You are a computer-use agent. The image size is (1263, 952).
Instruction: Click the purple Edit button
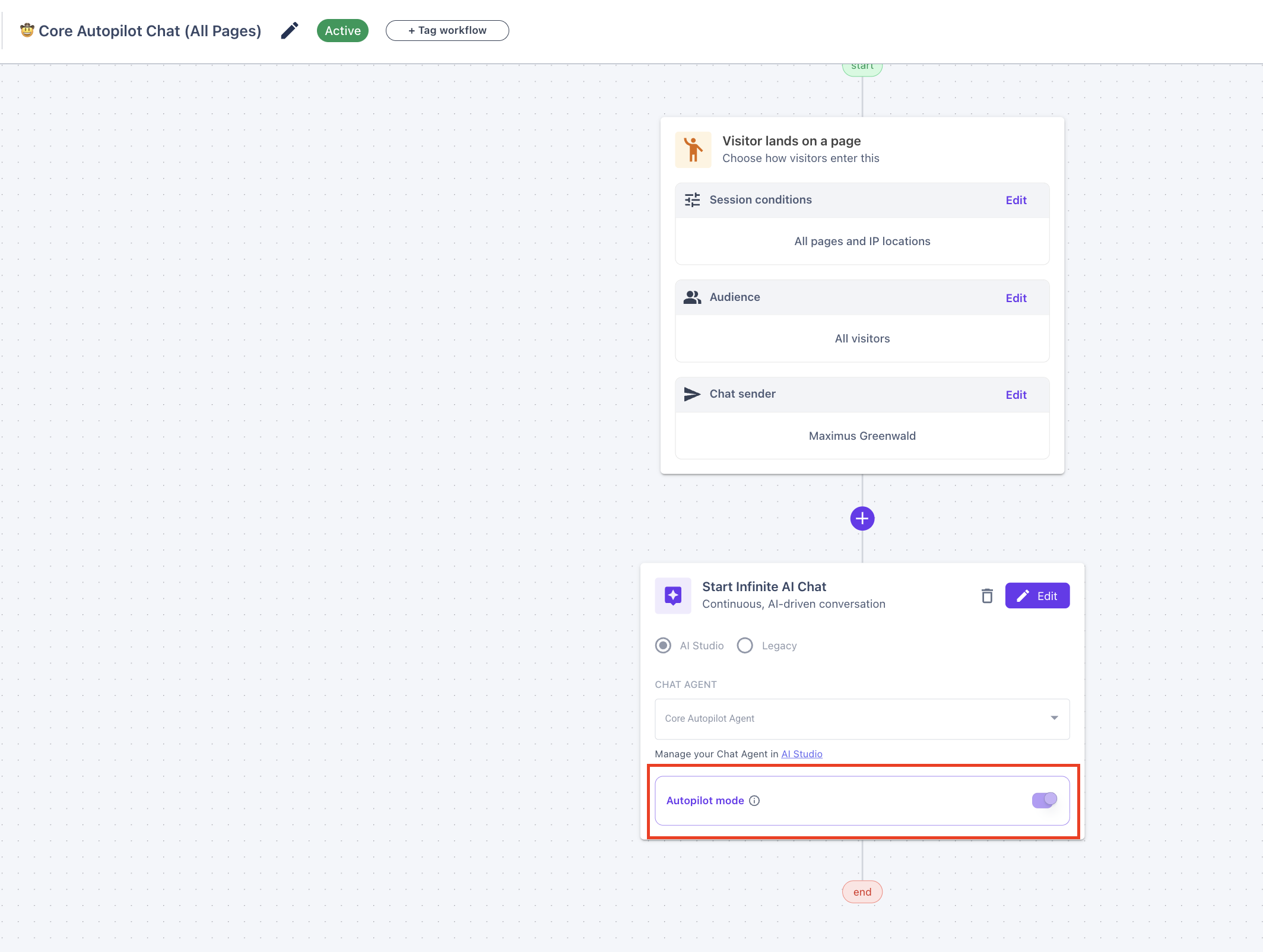(x=1037, y=596)
